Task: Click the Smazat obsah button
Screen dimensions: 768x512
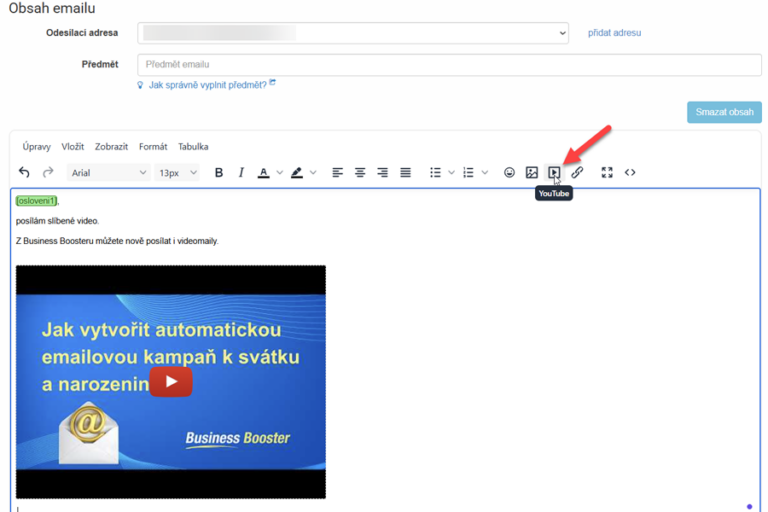Action: point(724,112)
